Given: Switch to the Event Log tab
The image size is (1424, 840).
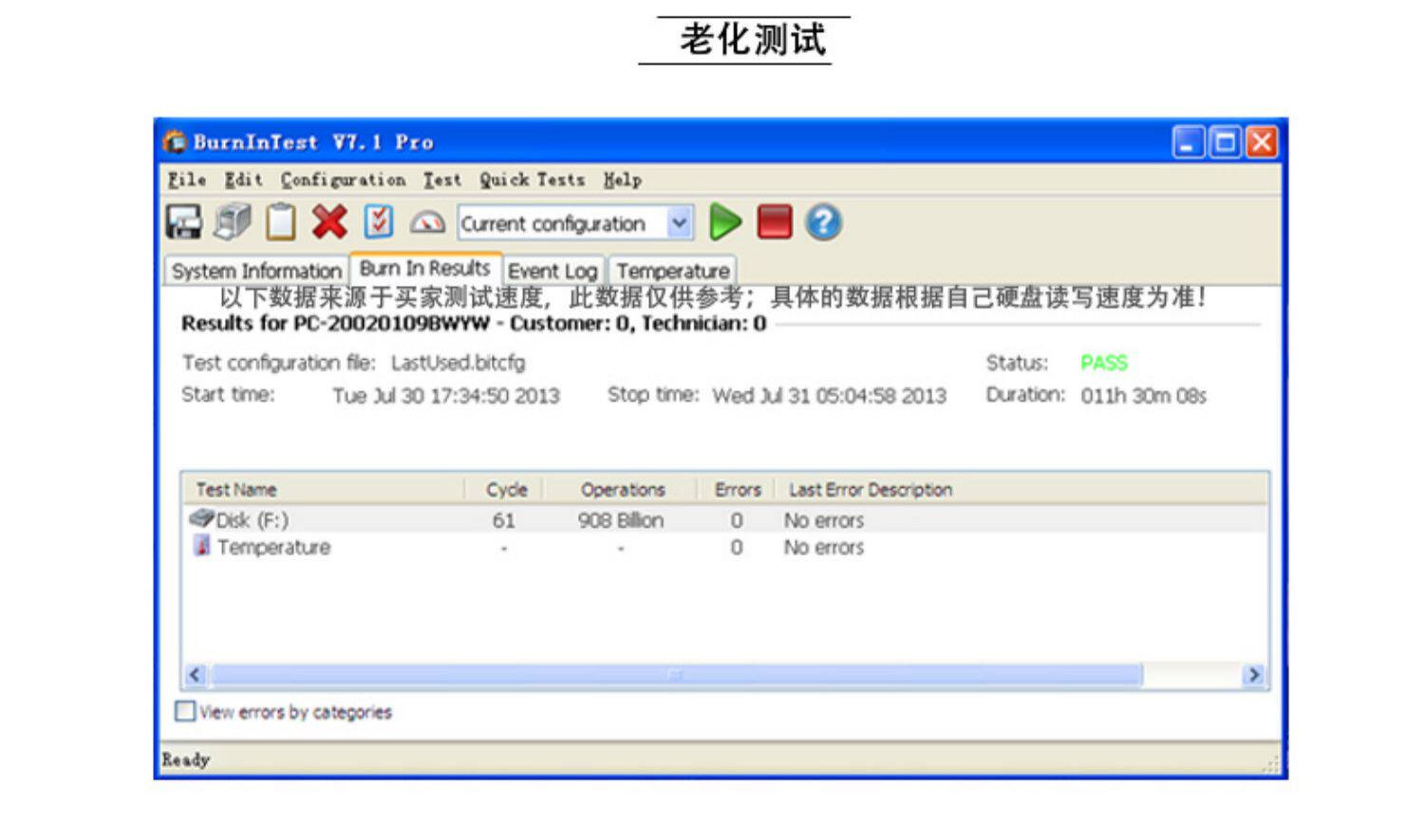Looking at the screenshot, I should click(x=553, y=271).
